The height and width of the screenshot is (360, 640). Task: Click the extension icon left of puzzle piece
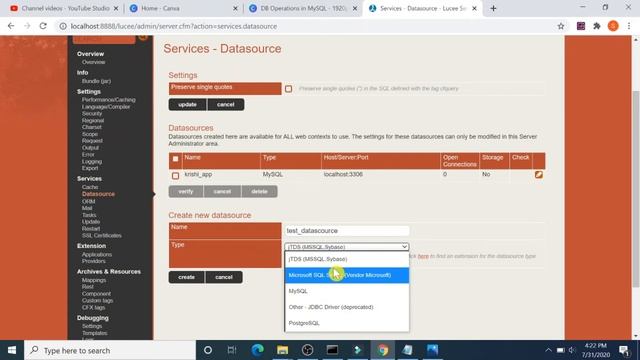581,26
